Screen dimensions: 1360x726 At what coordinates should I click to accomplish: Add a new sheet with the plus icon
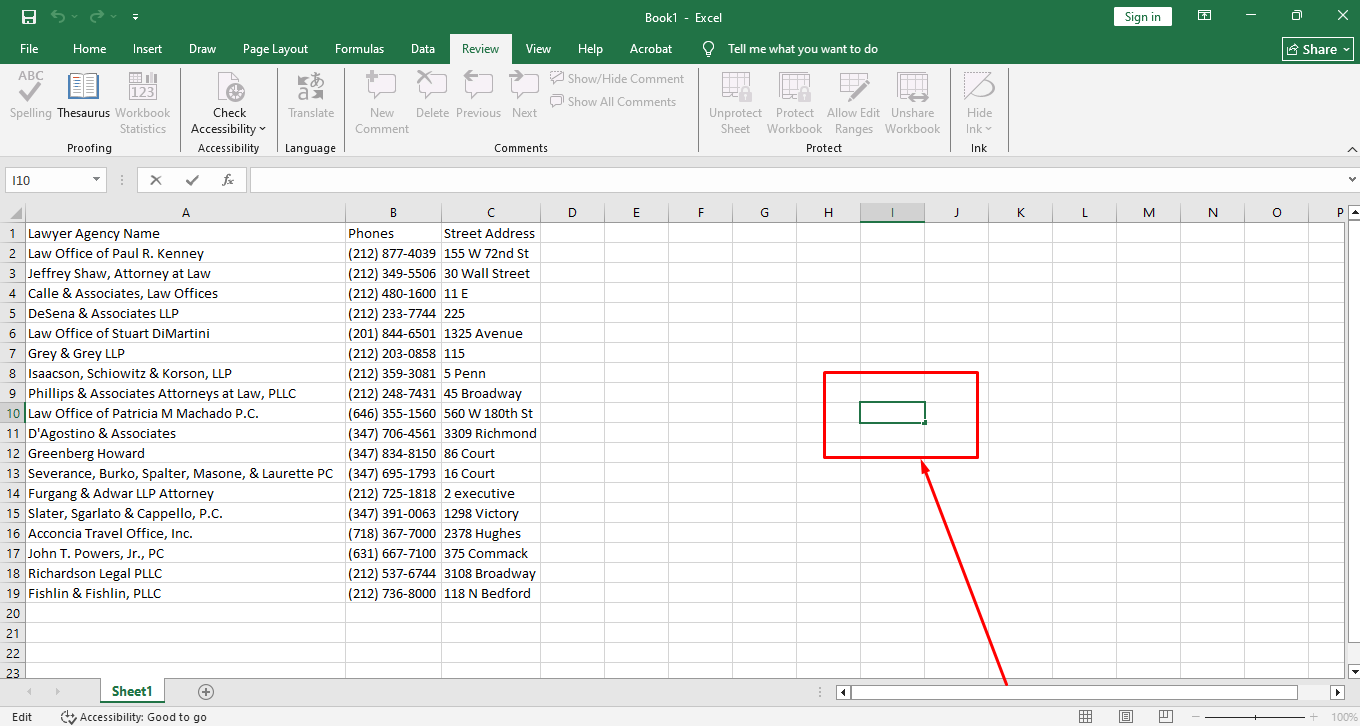click(206, 692)
